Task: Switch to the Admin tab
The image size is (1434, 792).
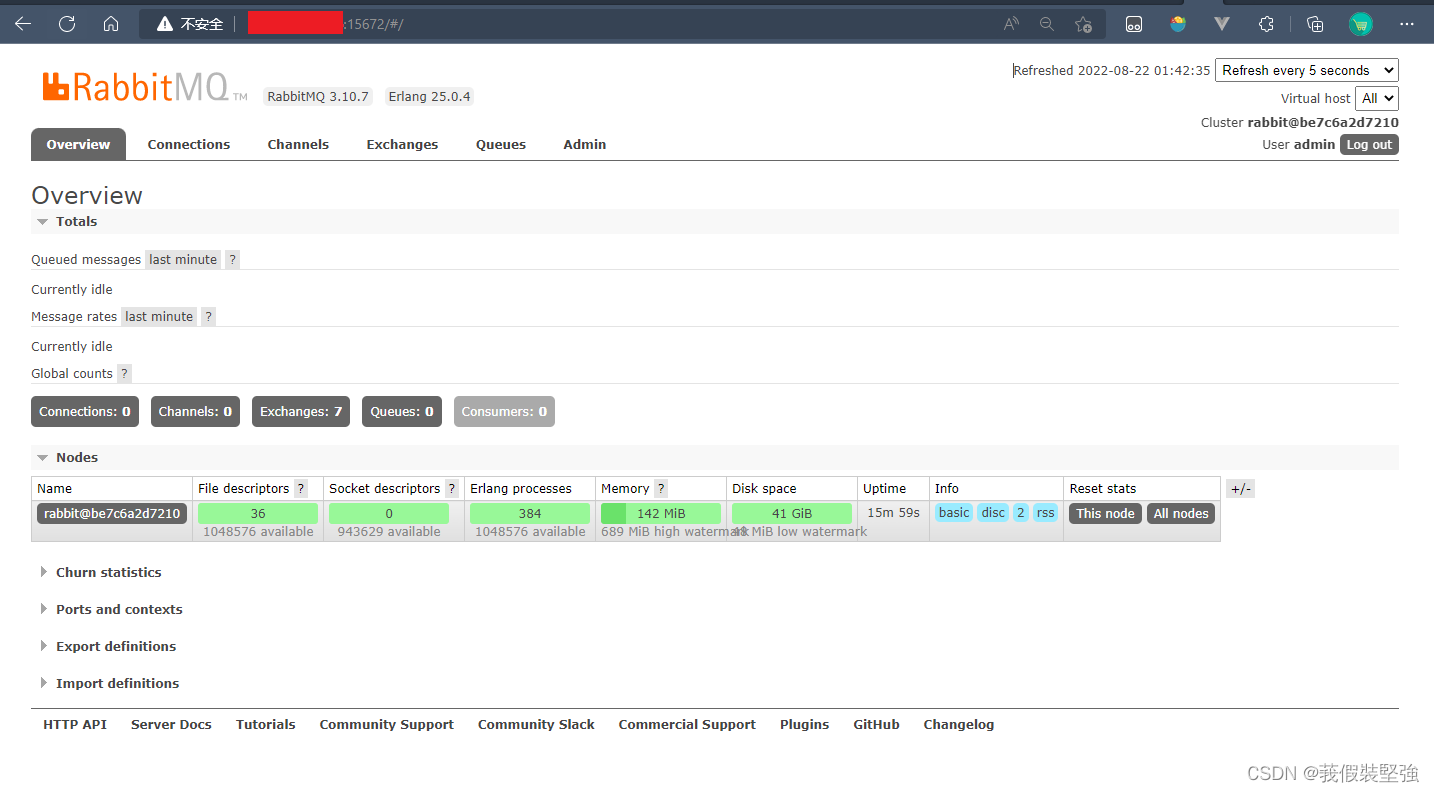Action: click(x=585, y=144)
